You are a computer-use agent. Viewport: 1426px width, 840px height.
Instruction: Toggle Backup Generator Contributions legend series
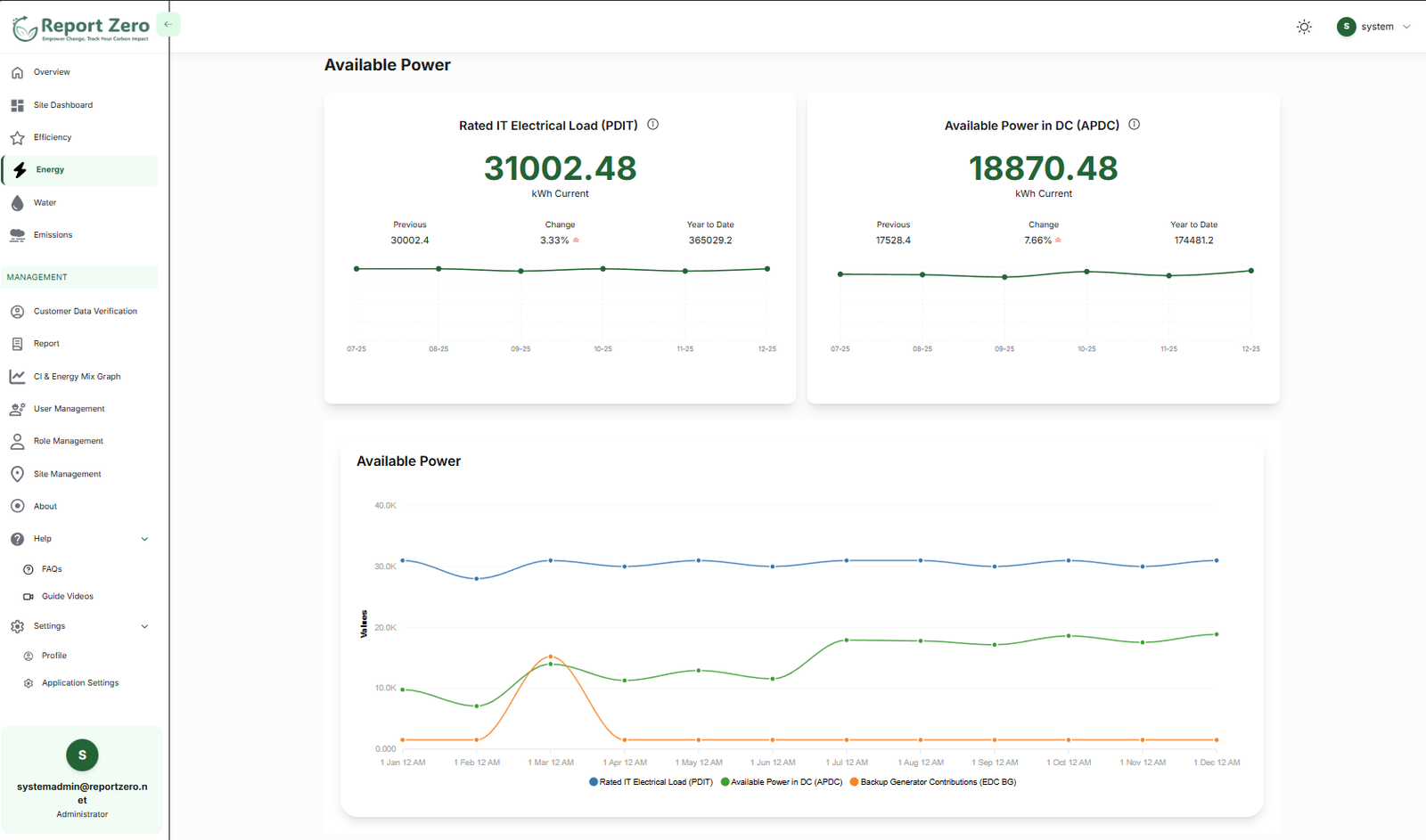point(938,782)
